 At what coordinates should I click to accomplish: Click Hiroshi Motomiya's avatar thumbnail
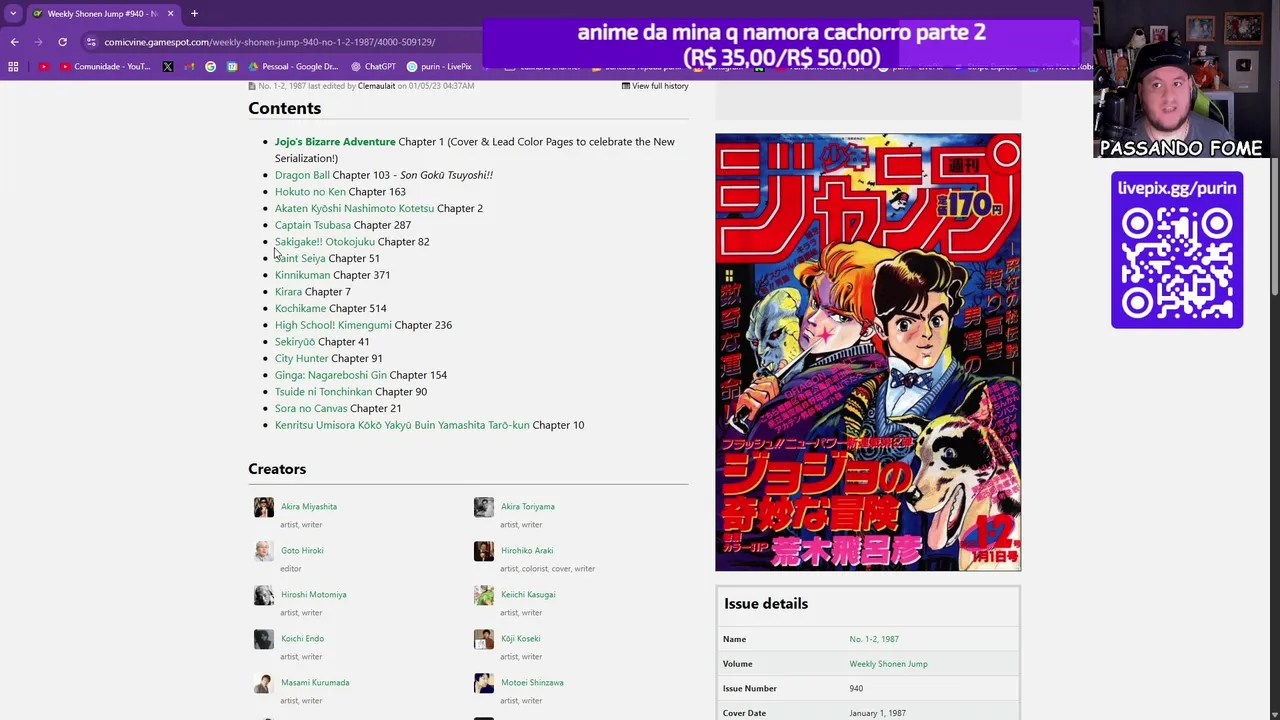(264, 595)
